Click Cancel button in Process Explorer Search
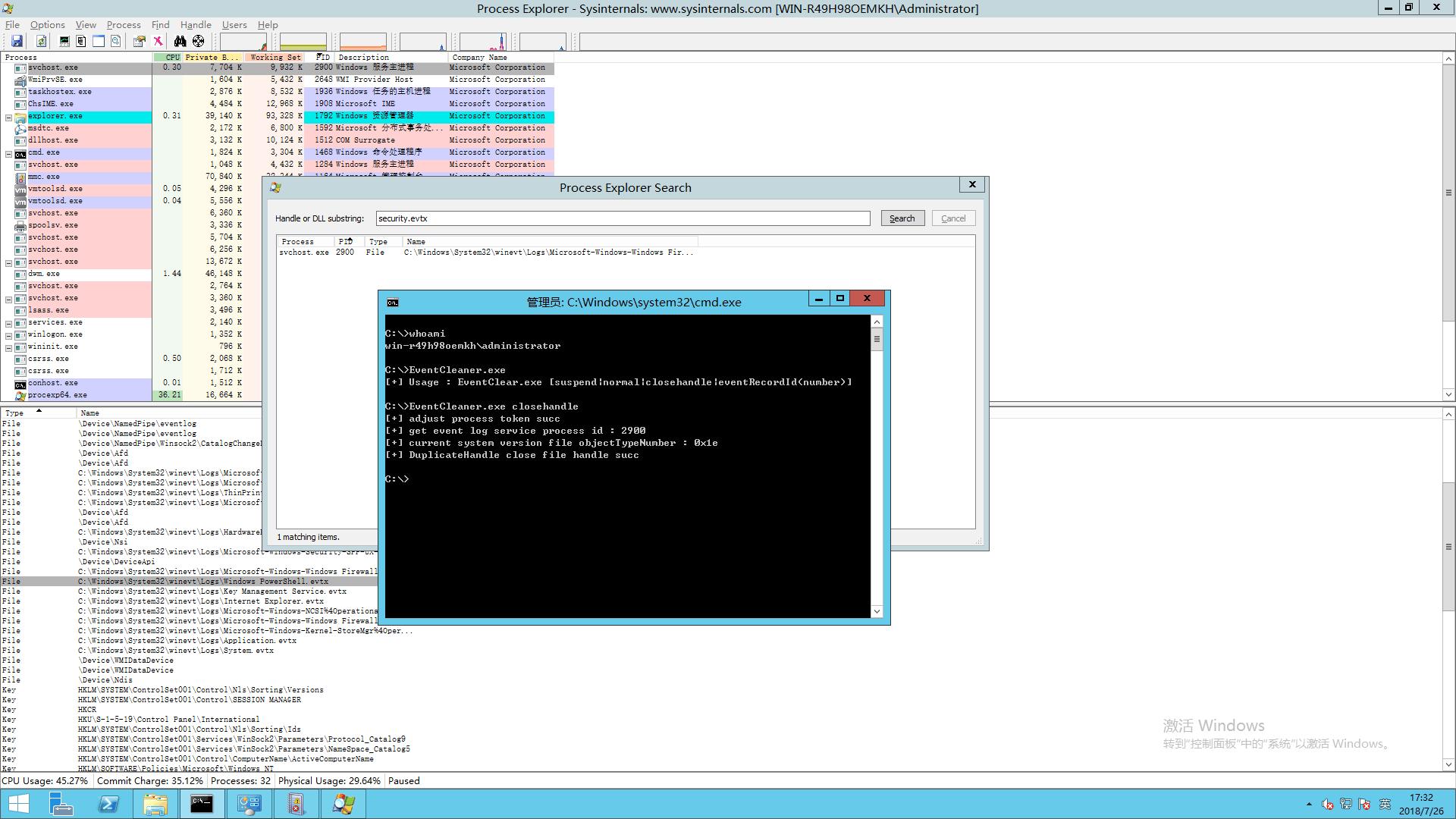The image size is (1456, 819). pyautogui.click(x=952, y=218)
